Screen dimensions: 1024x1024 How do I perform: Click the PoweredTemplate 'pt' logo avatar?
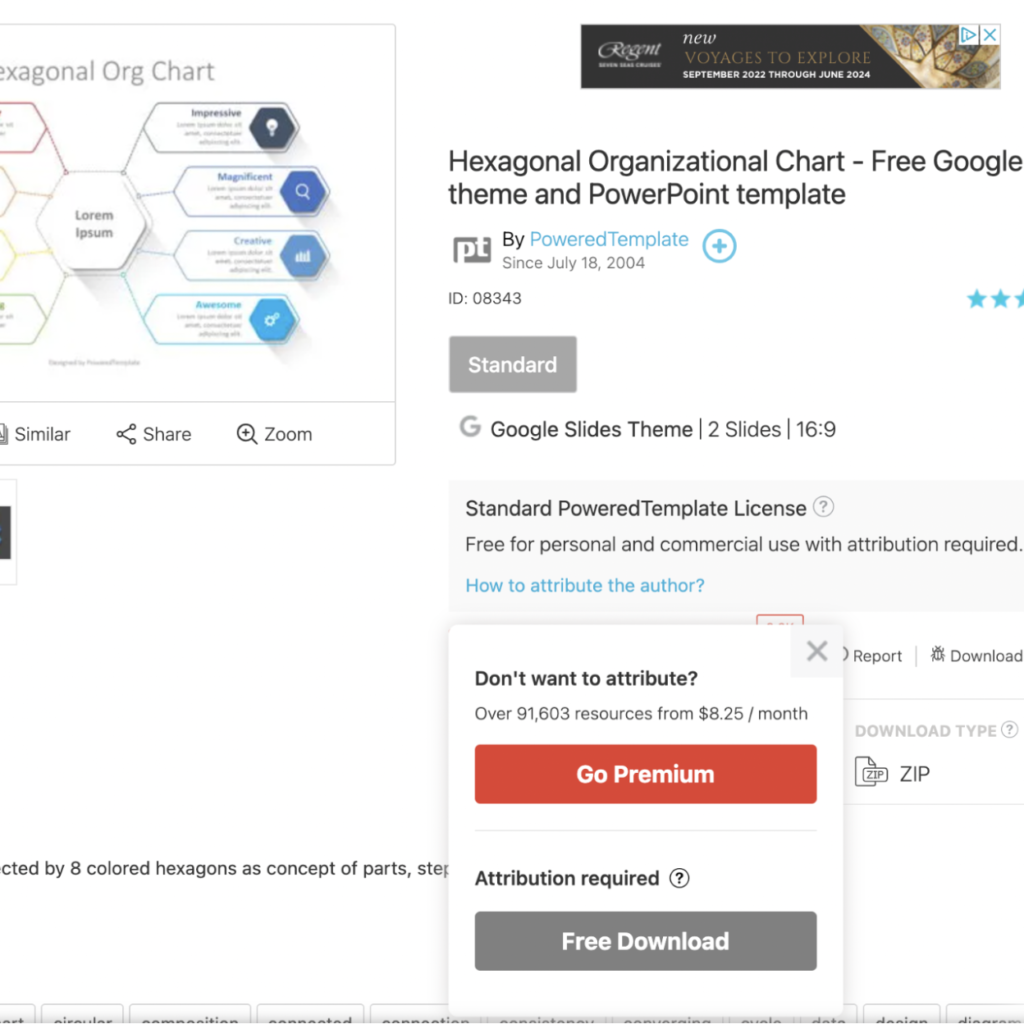tap(472, 249)
